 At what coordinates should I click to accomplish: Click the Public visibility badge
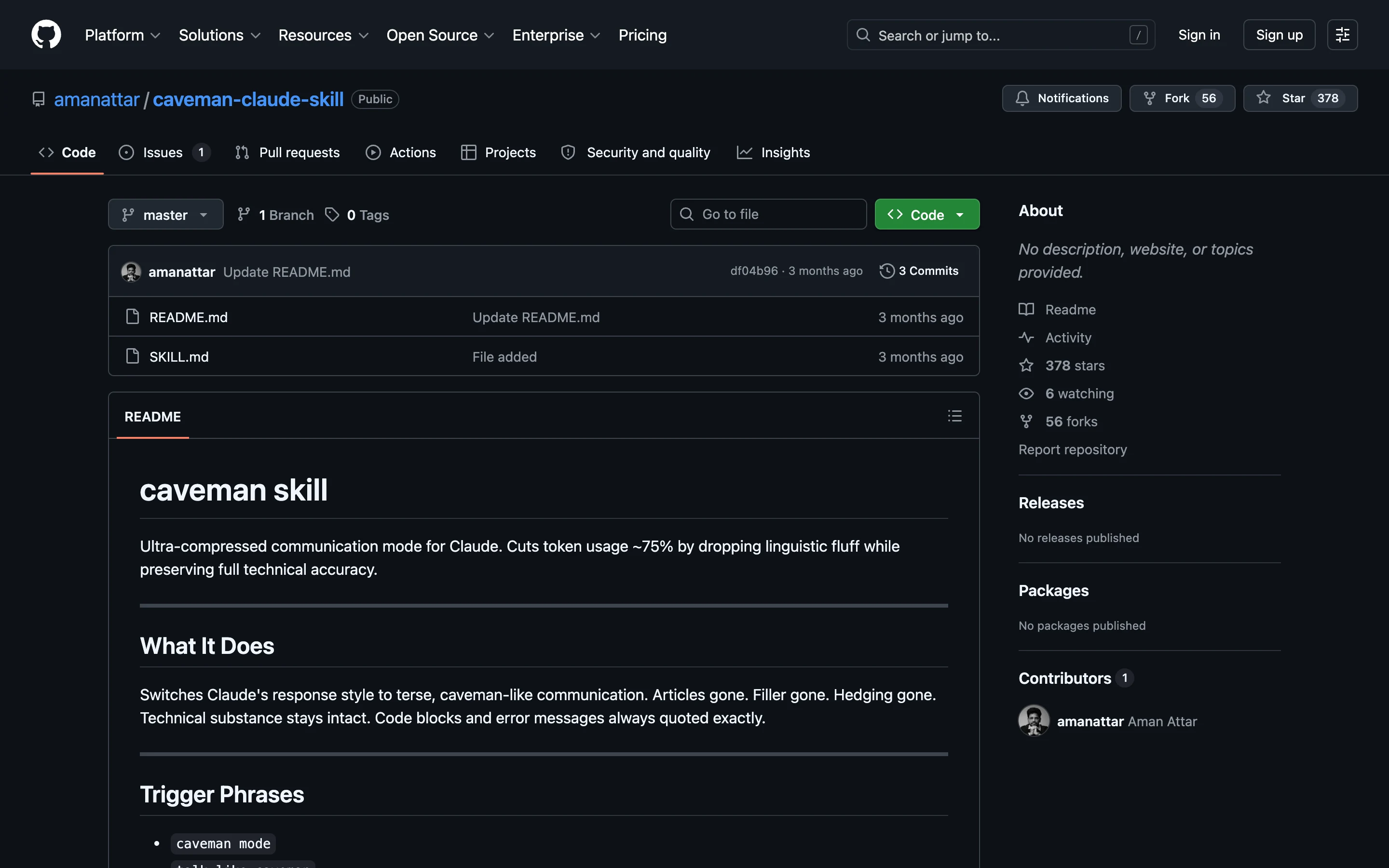375,99
